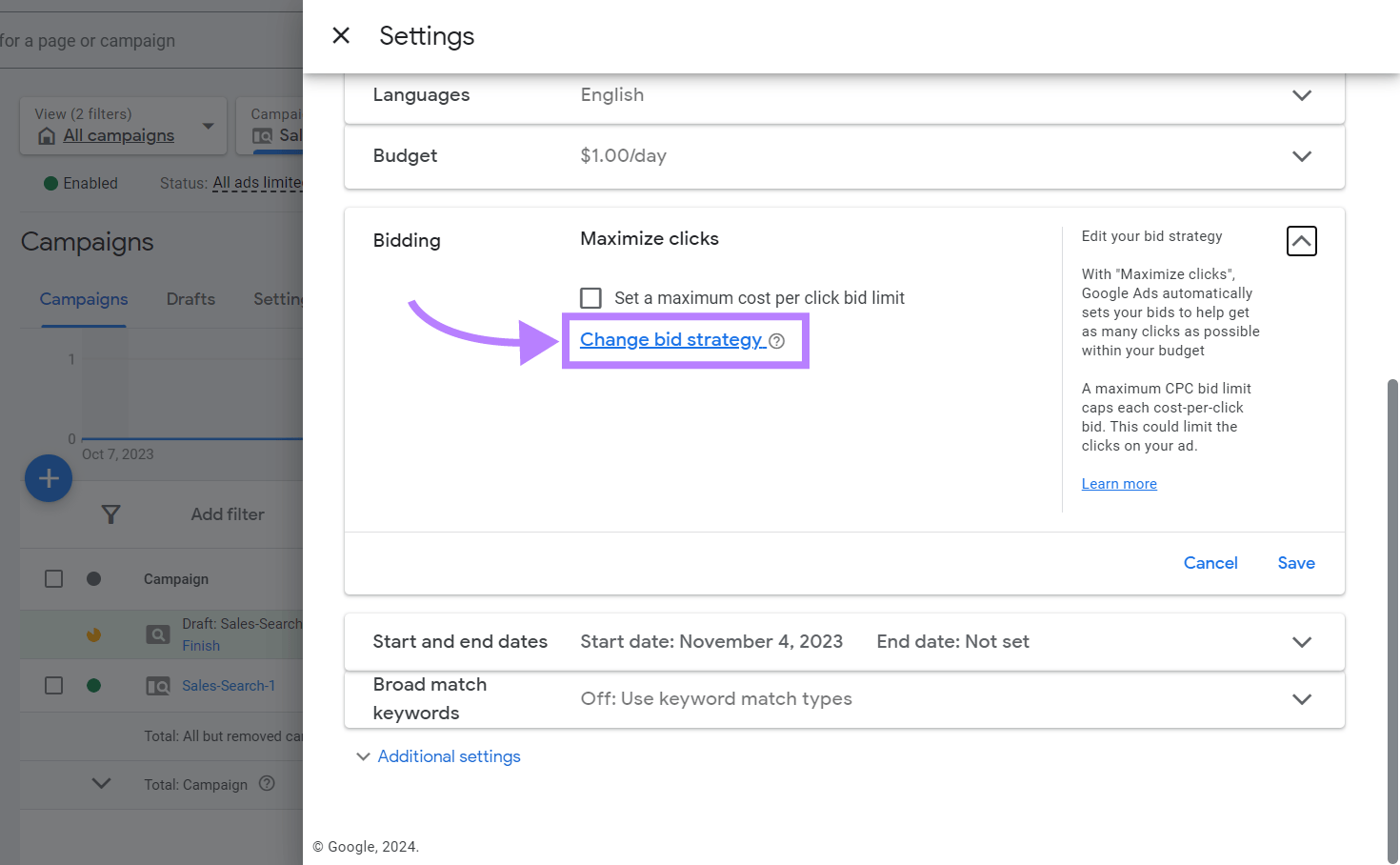Click the help icon beside Change bid strategy
The image size is (1400, 865).
point(778,340)
